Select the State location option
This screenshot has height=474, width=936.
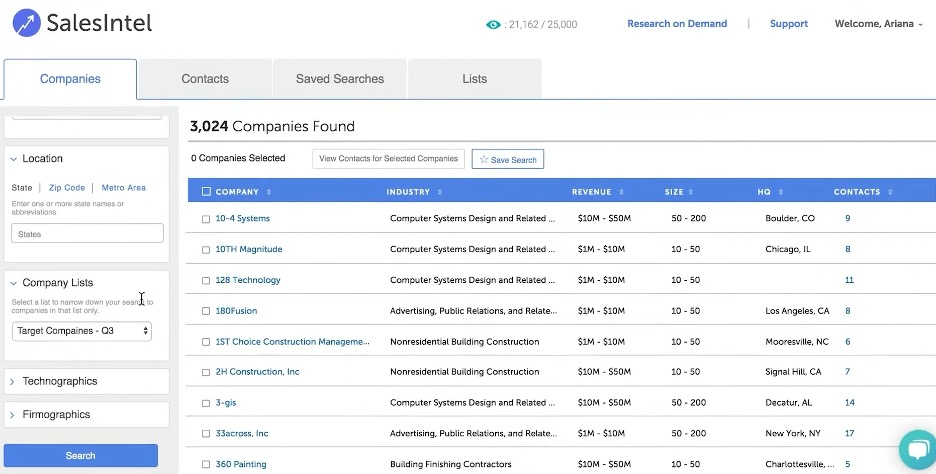(22, 187)
